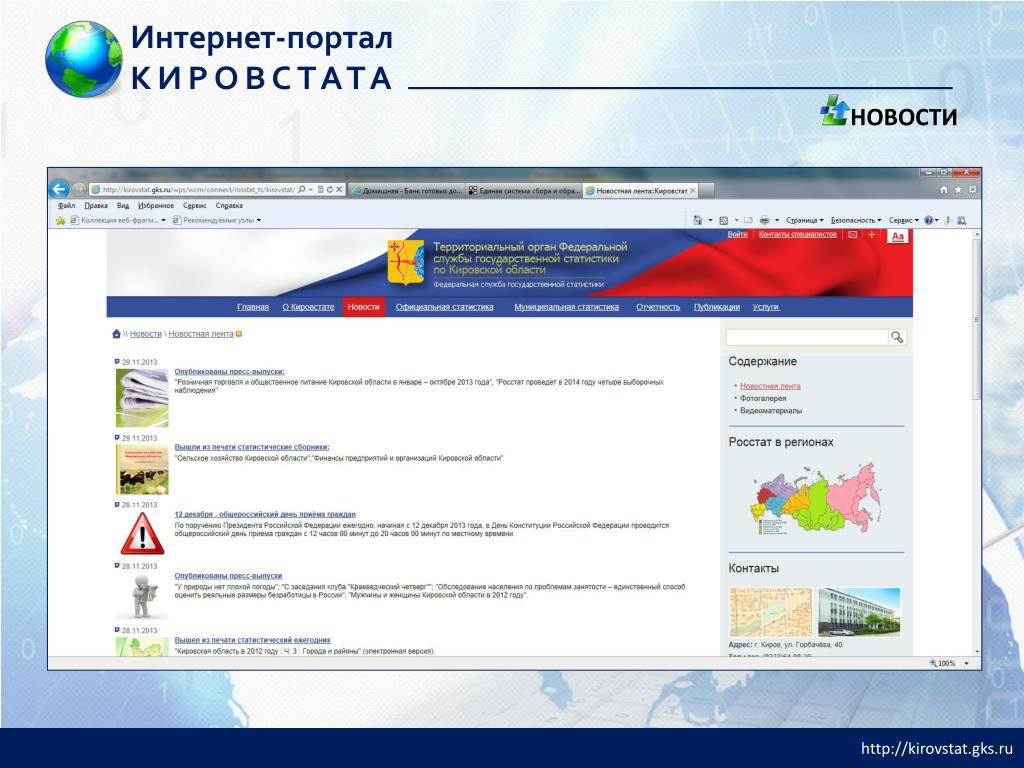
Task: Click the browser Forward arrow button
Action: tap(79, 189)
